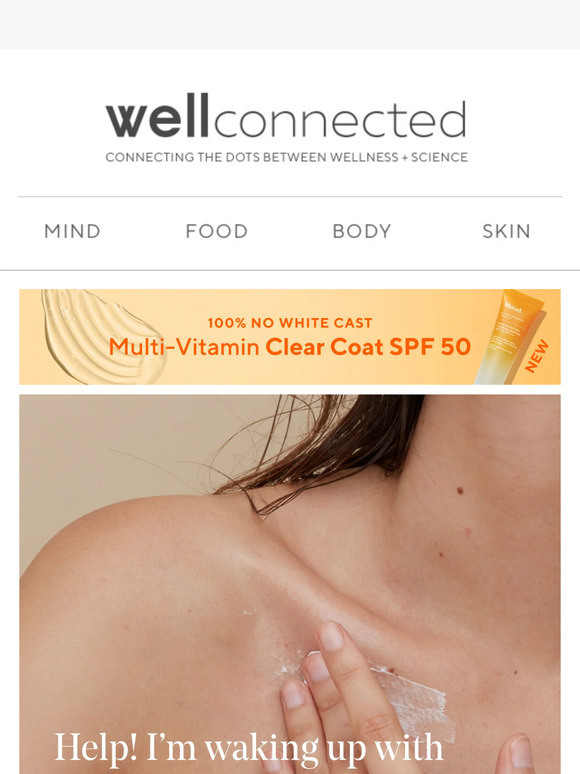Screen dimensions: 580x774
Task: Click the orange NEW label
Action: (536, 355)
